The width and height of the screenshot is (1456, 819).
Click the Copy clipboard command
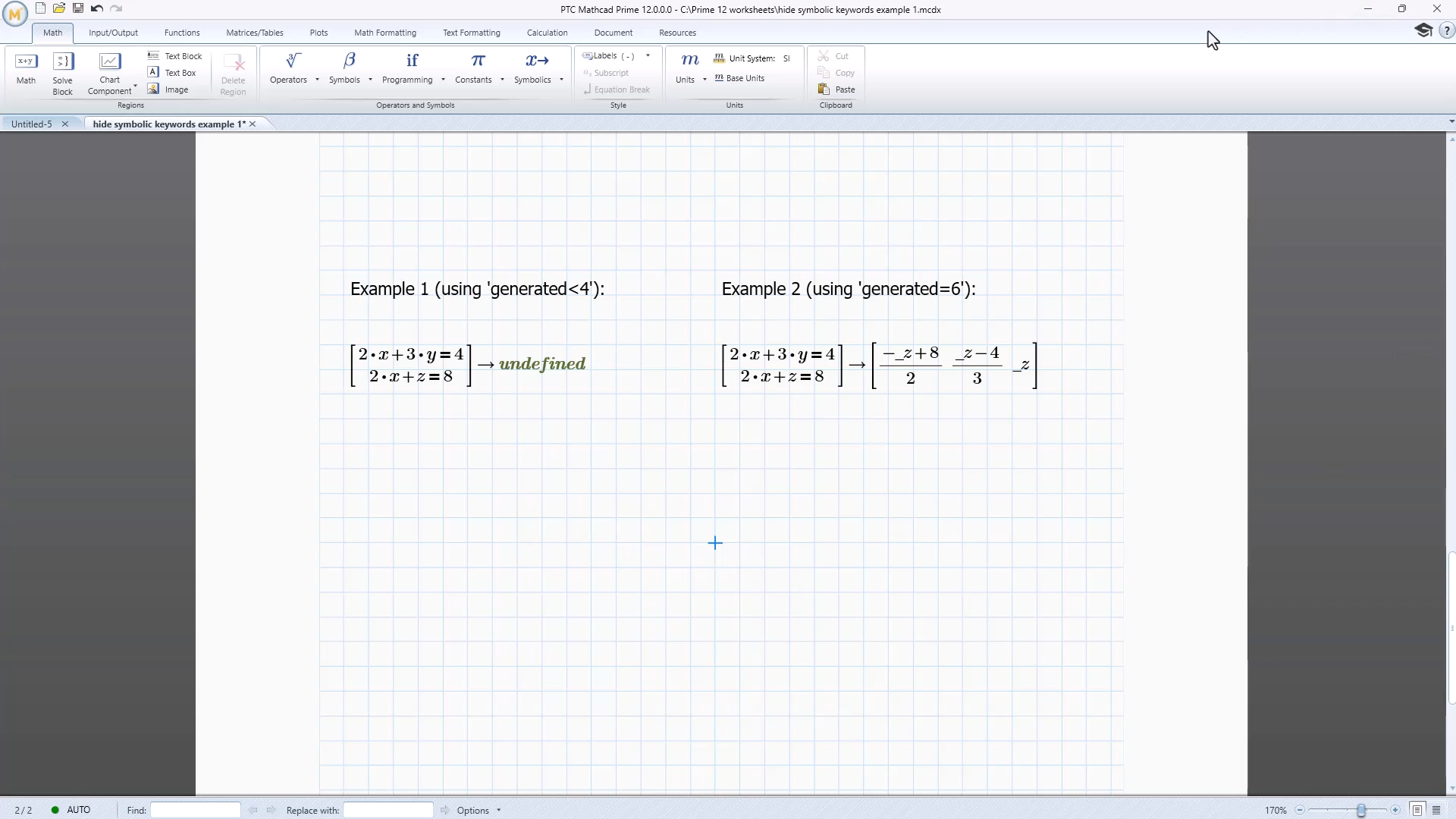pos(836,73)
